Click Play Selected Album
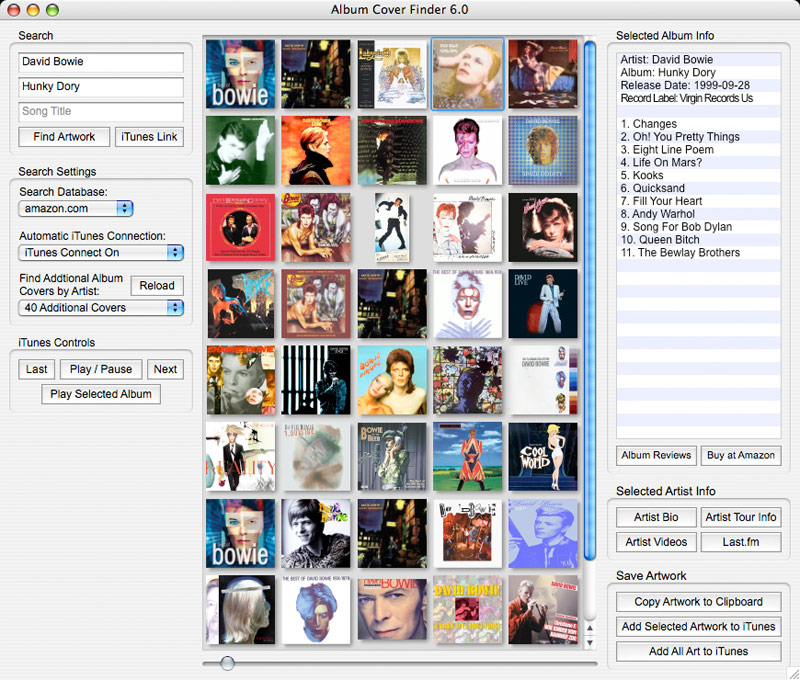 point(101,394)
